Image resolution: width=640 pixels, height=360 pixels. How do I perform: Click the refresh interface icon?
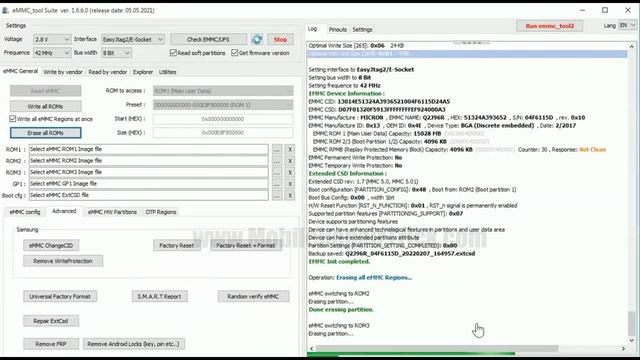[257, 40]
